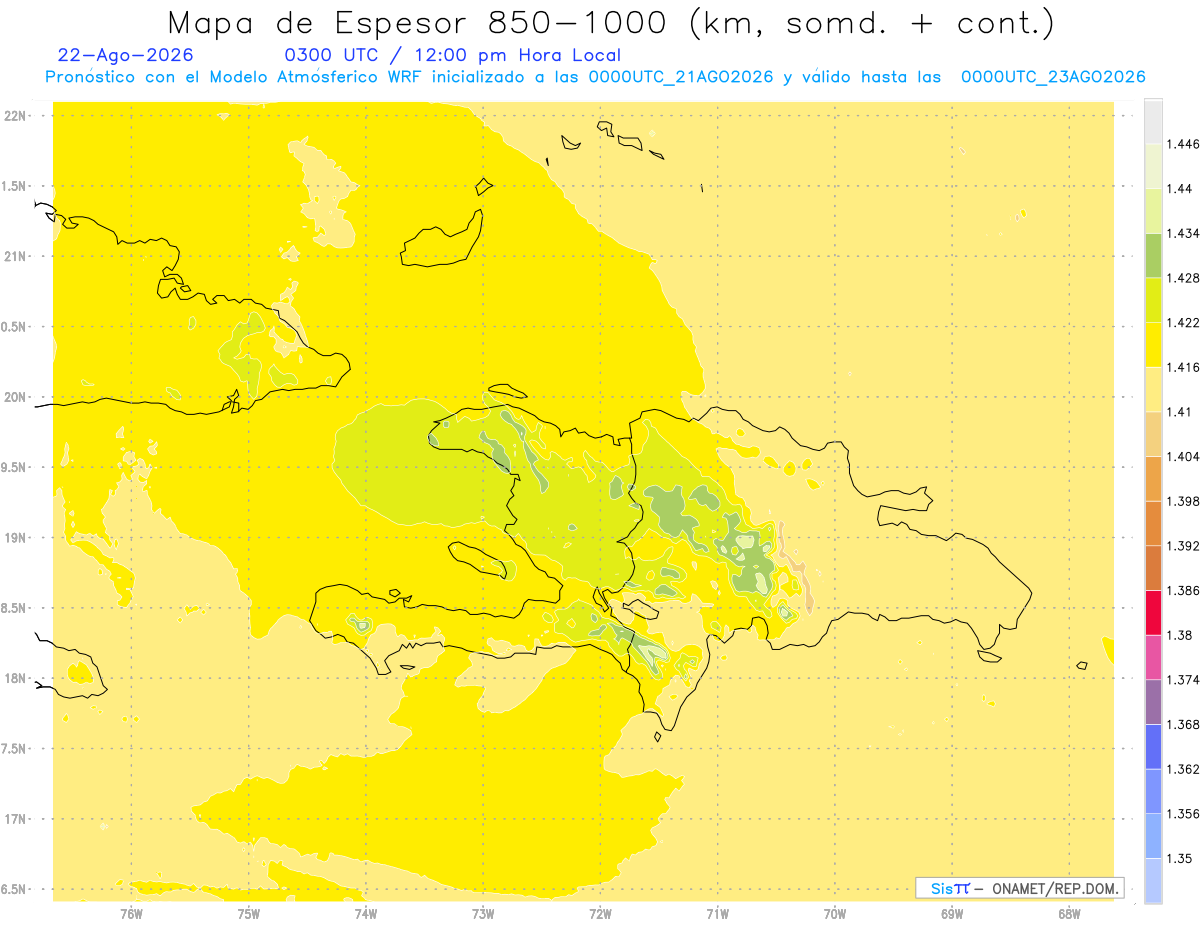The height and width of the screenshot is (927, 1200).
Task: Pick the bright yellow swatch below 1.422
Action: click(x=1153, y=344)
